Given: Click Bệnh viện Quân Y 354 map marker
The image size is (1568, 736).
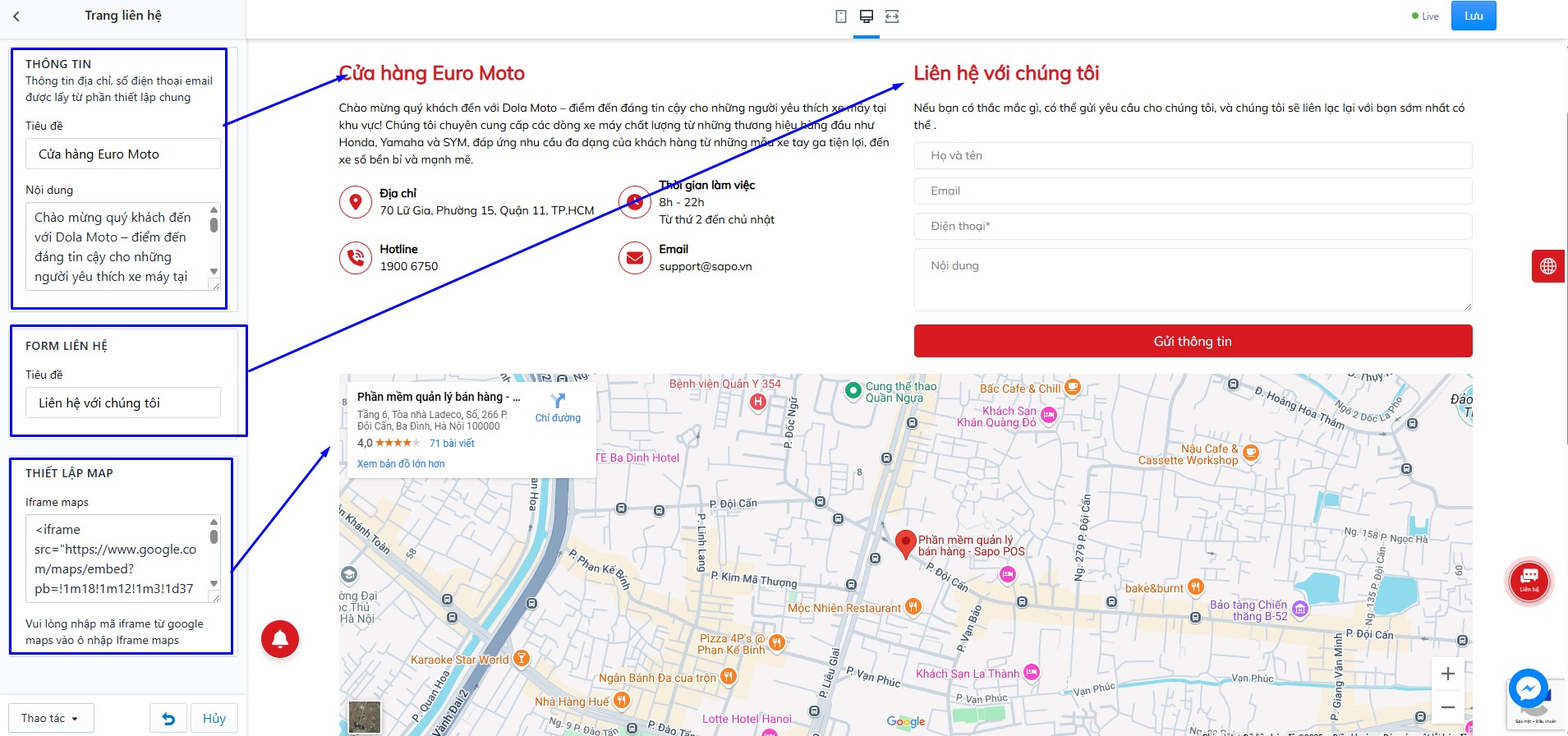Looking at the screenshot, I should click(x=758, y=402).
